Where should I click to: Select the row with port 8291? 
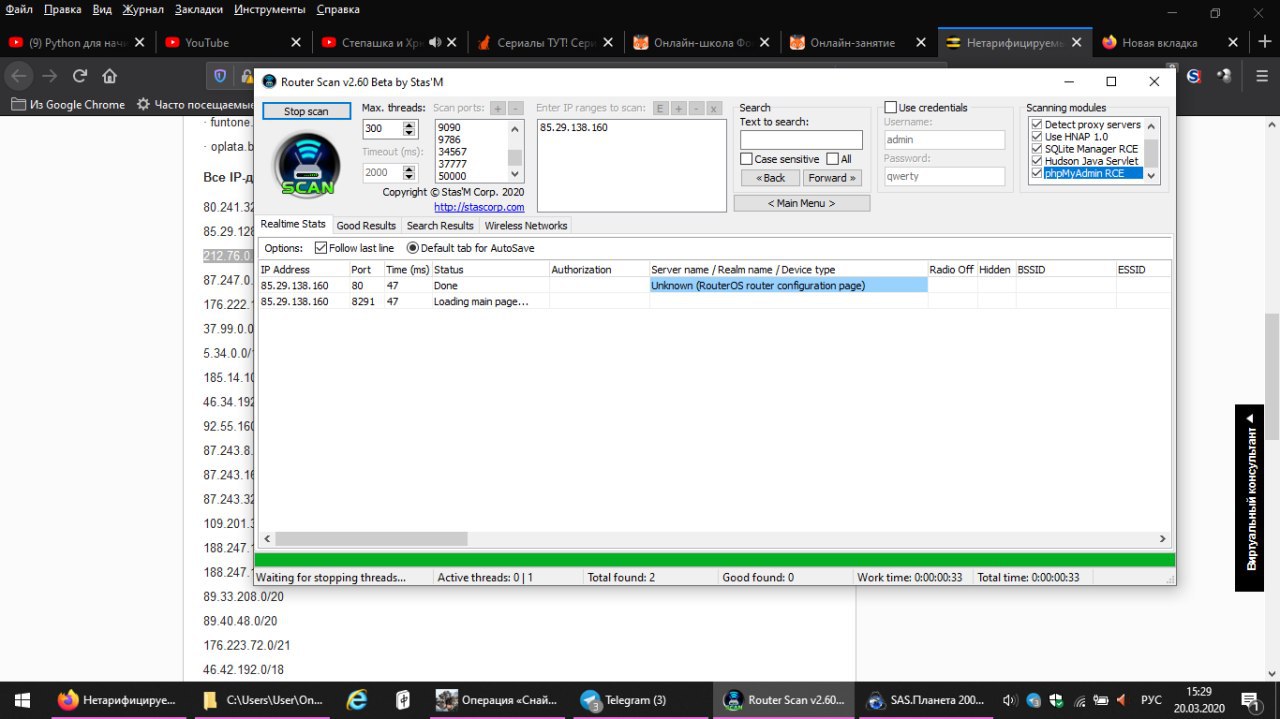coord(713,301)
